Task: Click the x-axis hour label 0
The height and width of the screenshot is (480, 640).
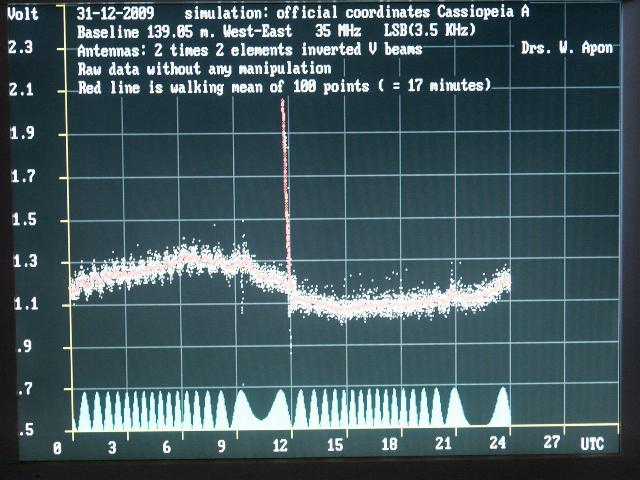Action: click(57, 448)
